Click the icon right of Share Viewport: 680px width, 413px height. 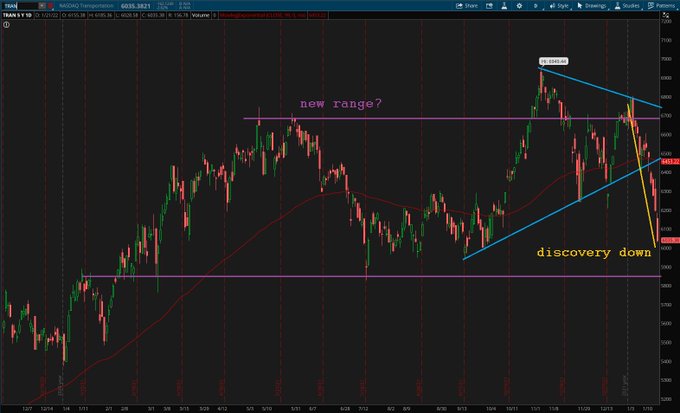click(x=489, y=6)
